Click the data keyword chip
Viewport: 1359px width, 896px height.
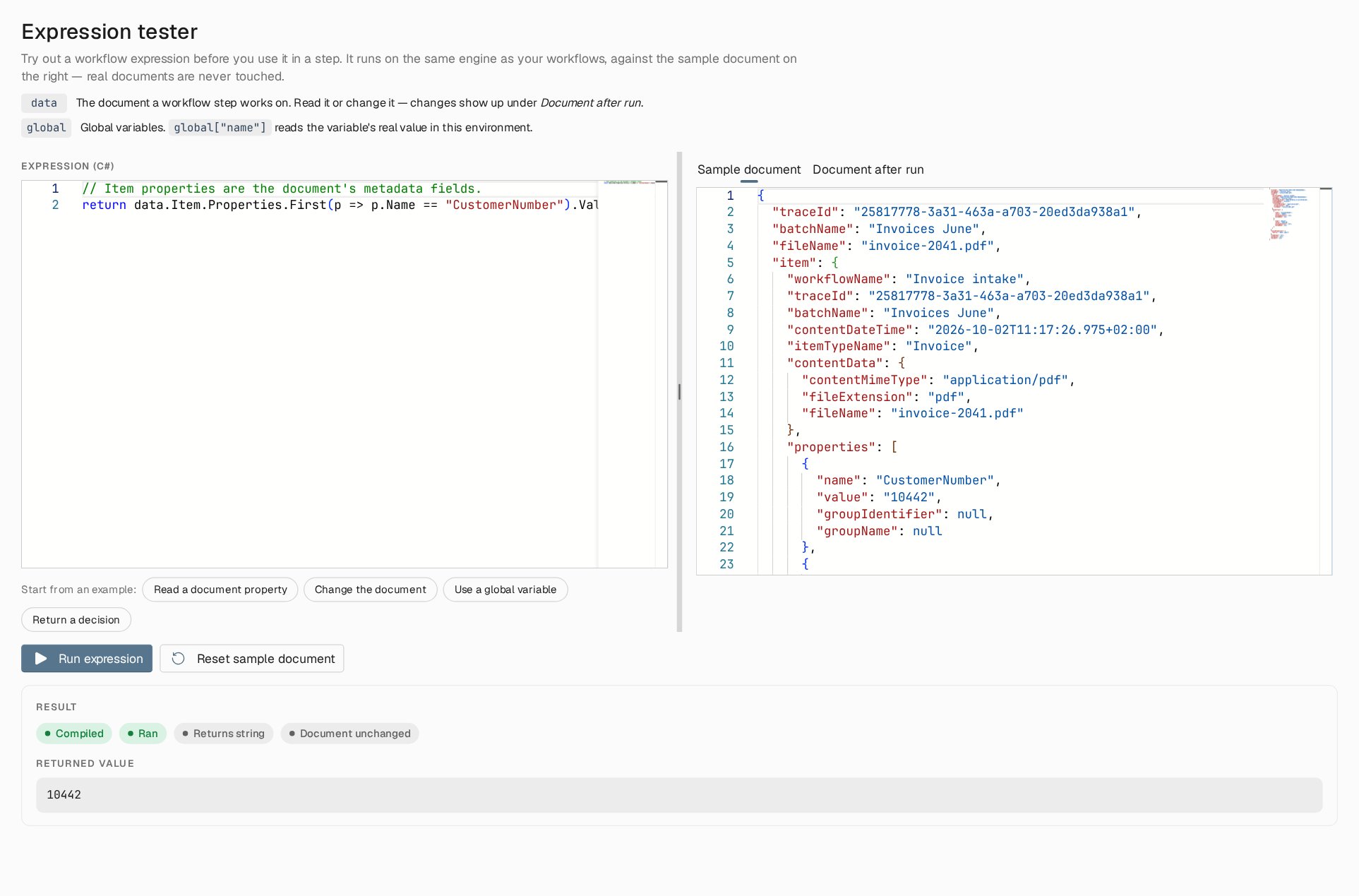click(x=44, y=103)
